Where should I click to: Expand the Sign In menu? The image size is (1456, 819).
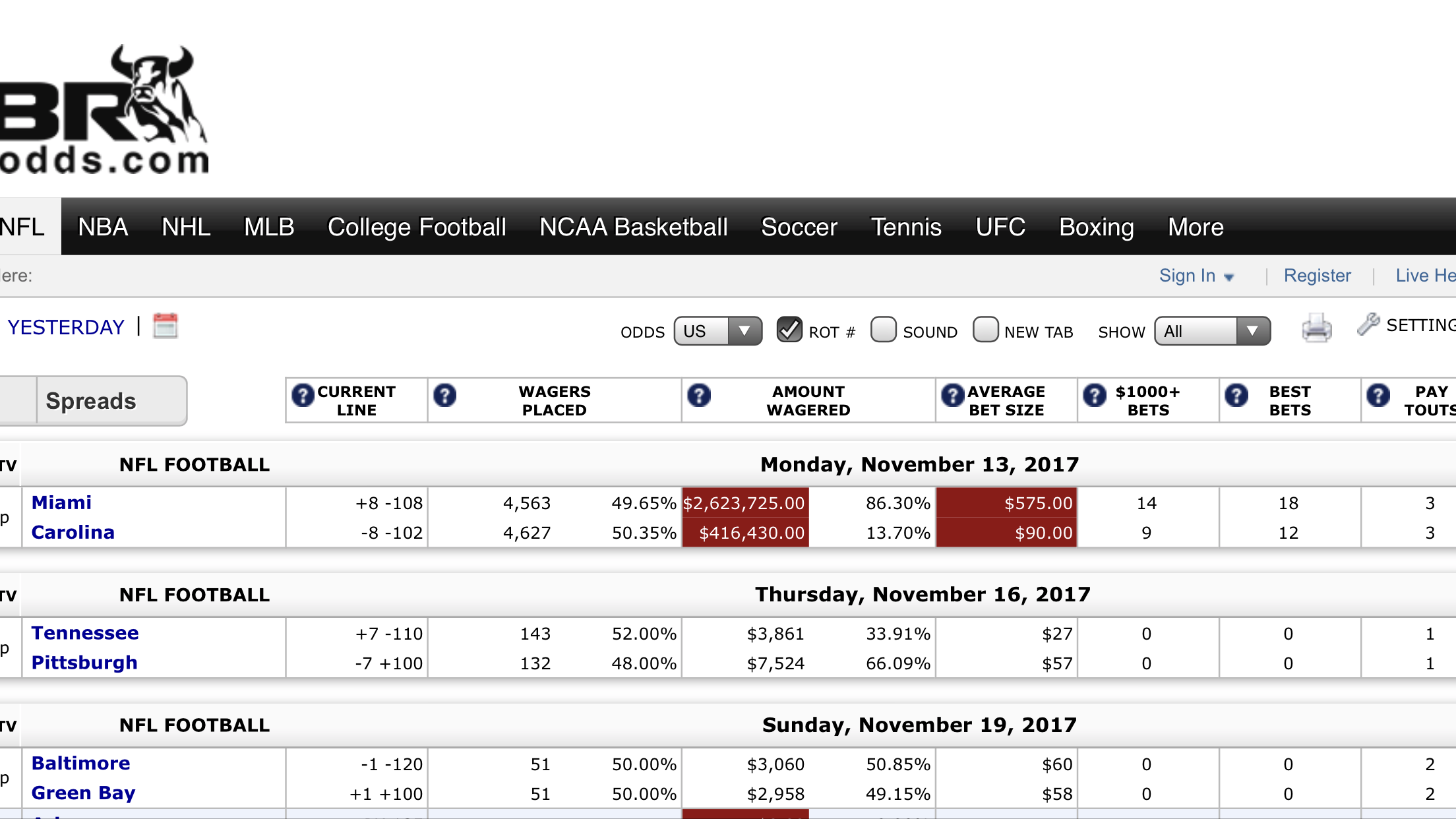[x=1196, y=276]
